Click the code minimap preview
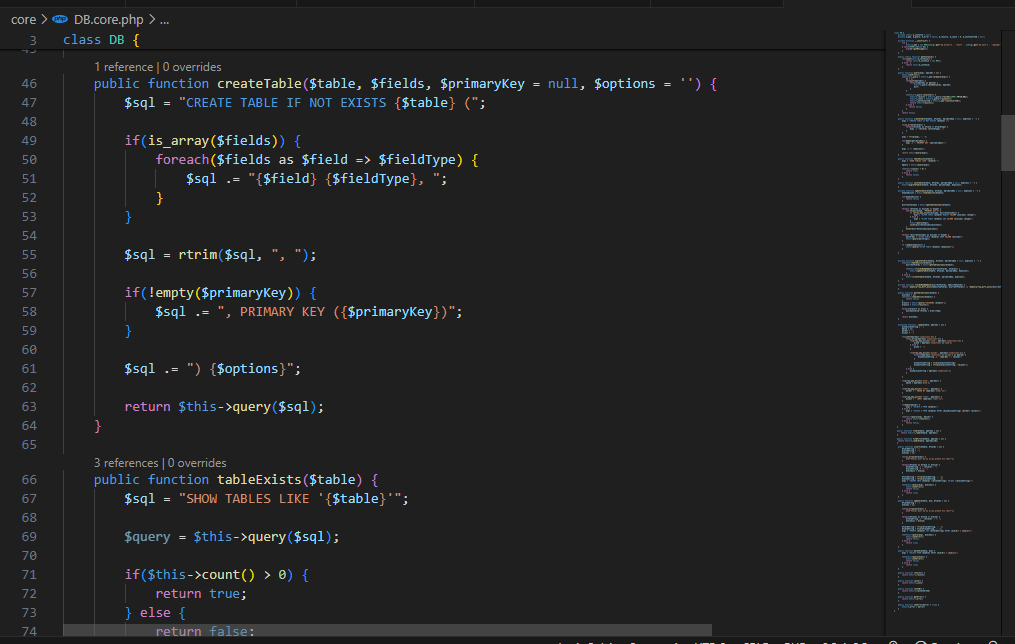 click(x=945, y=300)
